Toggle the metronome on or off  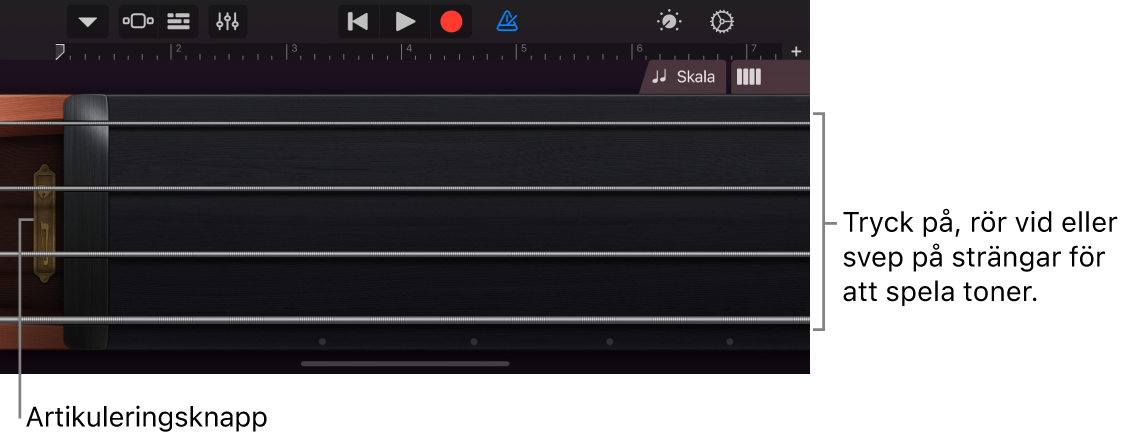coord(507,22)
